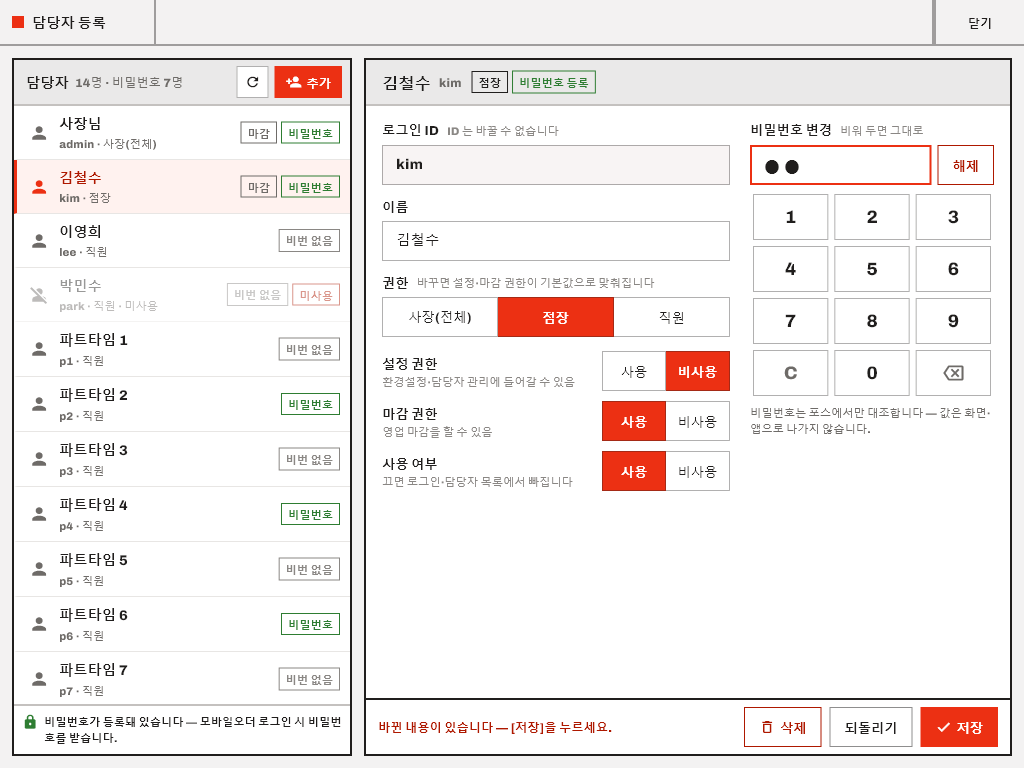Select 박민수 in the staff list
The image size is (1024, 768).
pyautogui.click(x=182, y=295)
